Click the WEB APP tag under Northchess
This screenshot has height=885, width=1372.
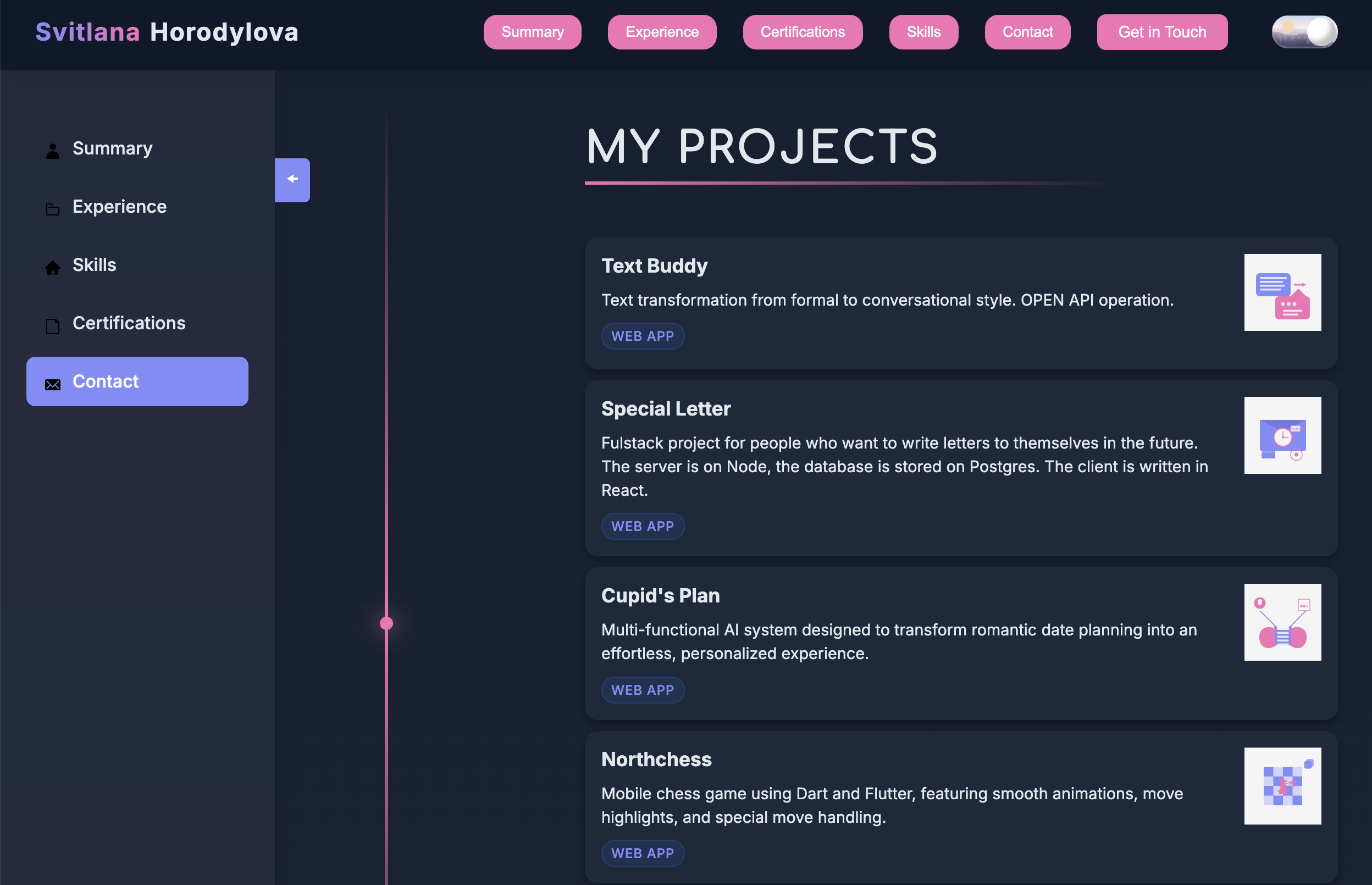point(643,853)
